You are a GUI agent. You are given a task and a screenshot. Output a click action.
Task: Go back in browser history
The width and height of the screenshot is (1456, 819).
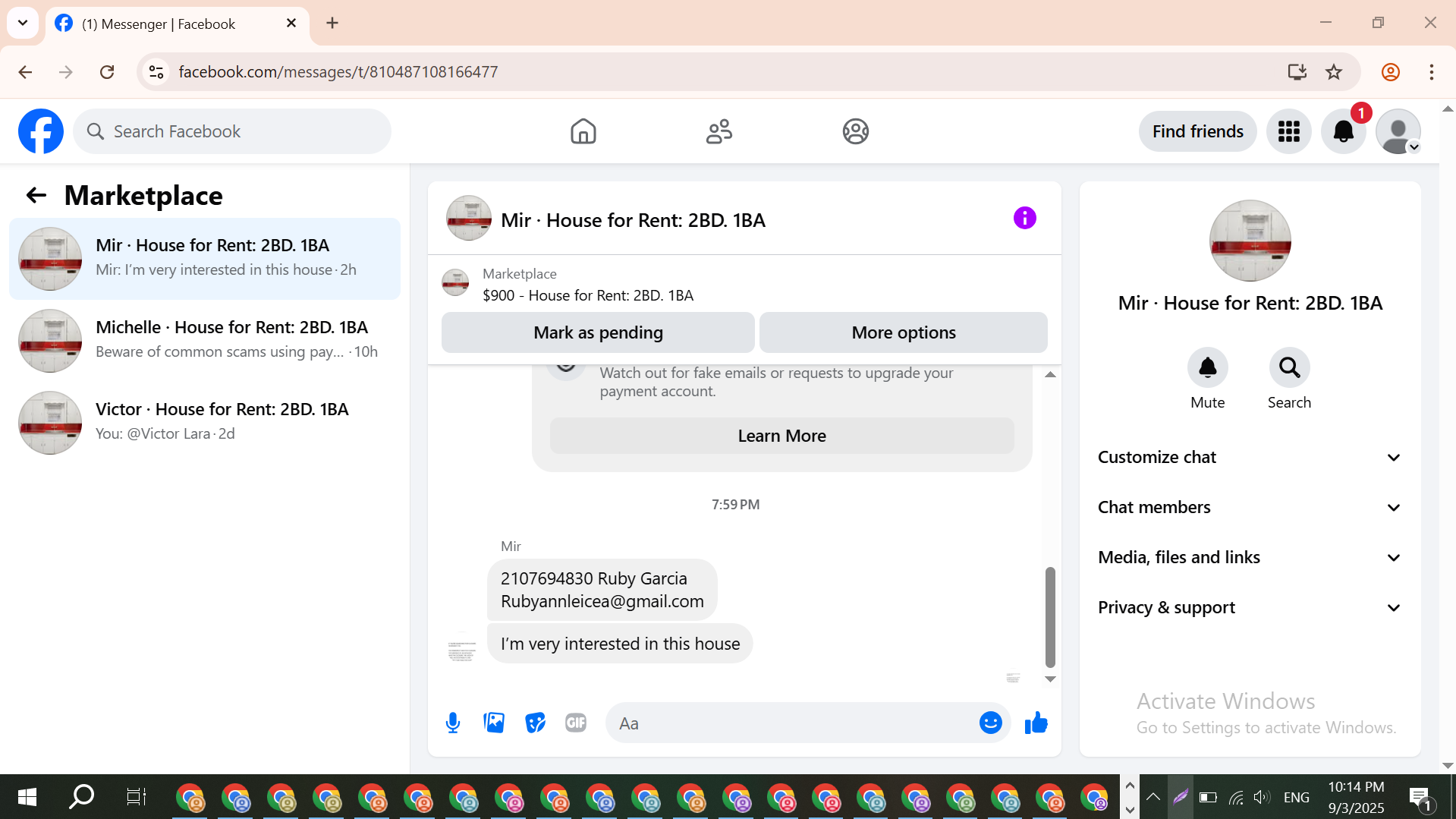point(25,72)
